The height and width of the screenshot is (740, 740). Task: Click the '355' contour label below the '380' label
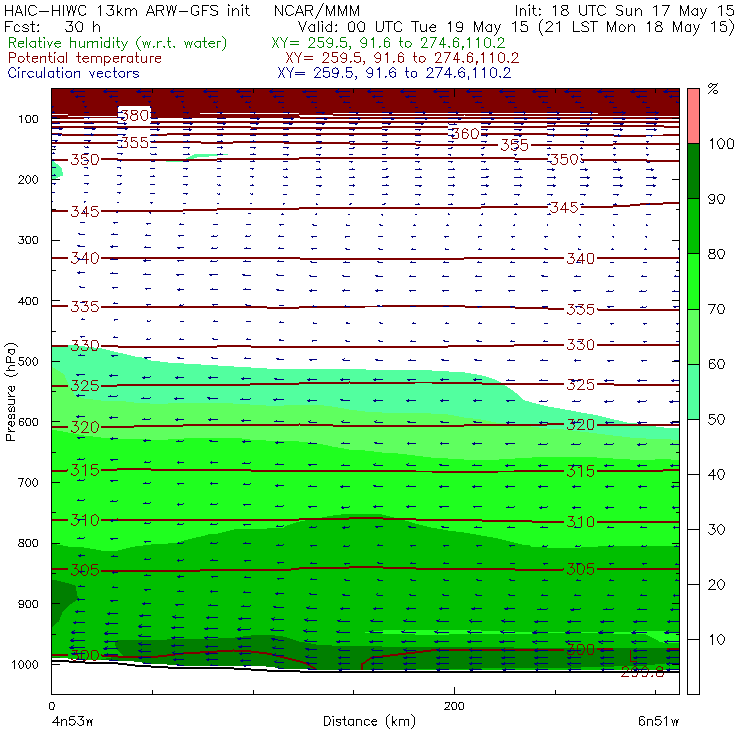(135, 142)
